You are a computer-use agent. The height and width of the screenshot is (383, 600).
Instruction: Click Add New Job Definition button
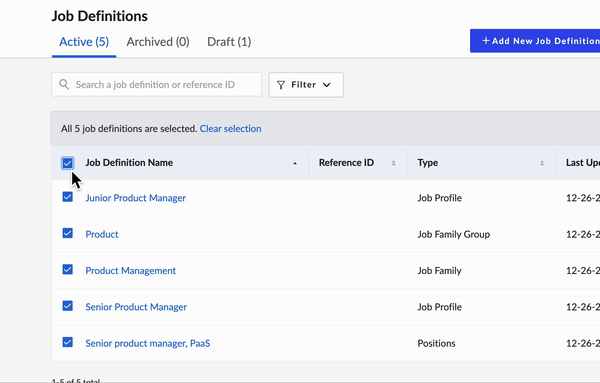point(535,41)
